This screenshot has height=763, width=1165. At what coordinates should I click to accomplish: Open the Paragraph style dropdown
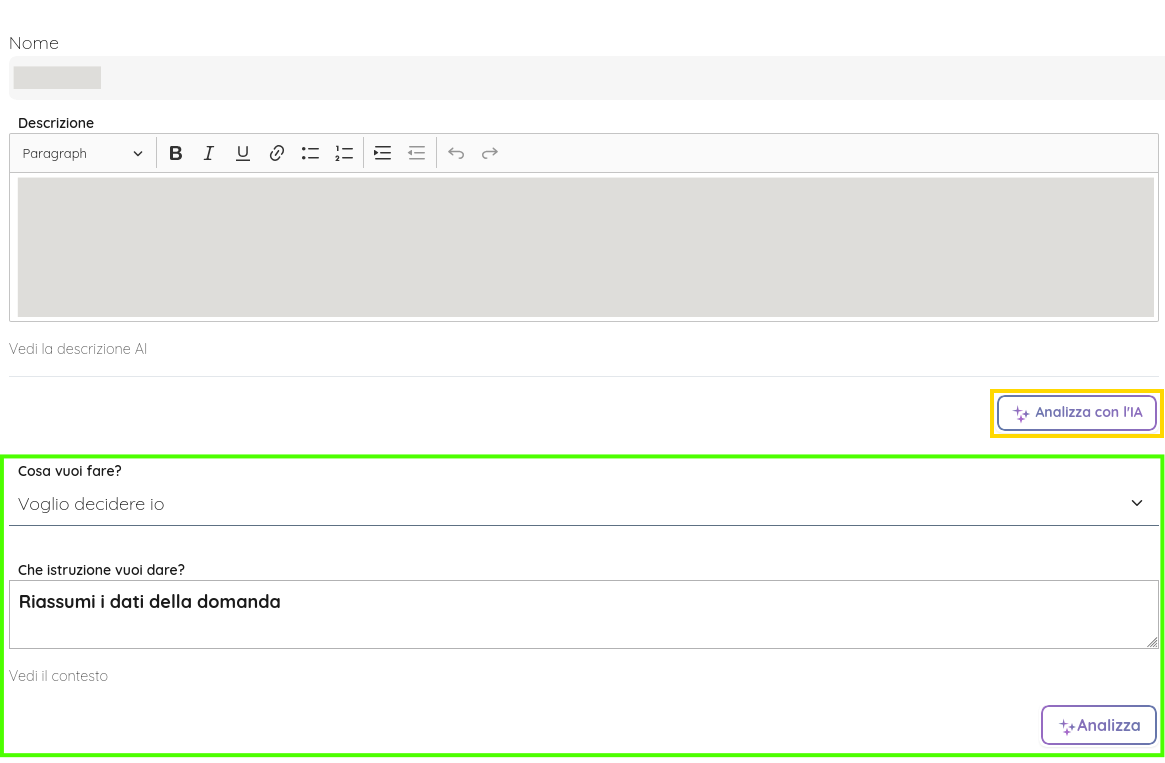[x=83, y=153]
